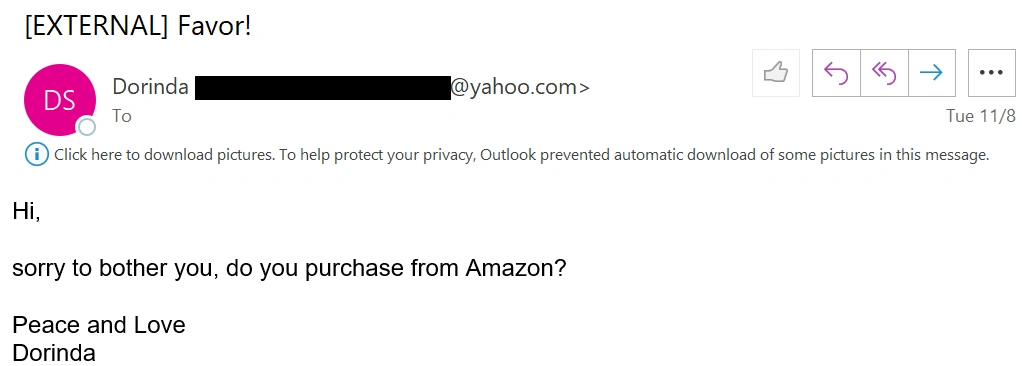Open the More actions ellipsis menu
The image size is (1022, 366).
click(x=991, y=72)
